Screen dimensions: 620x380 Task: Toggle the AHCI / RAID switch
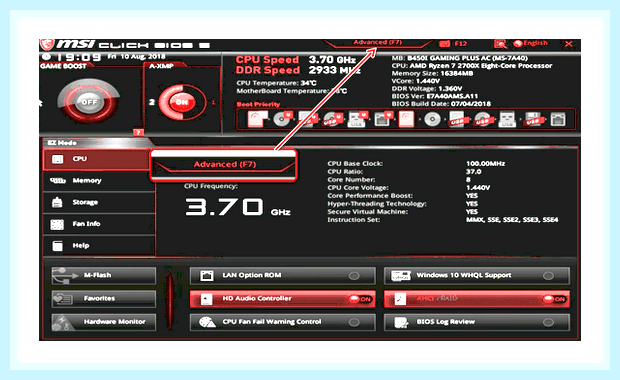coord(476,299)
